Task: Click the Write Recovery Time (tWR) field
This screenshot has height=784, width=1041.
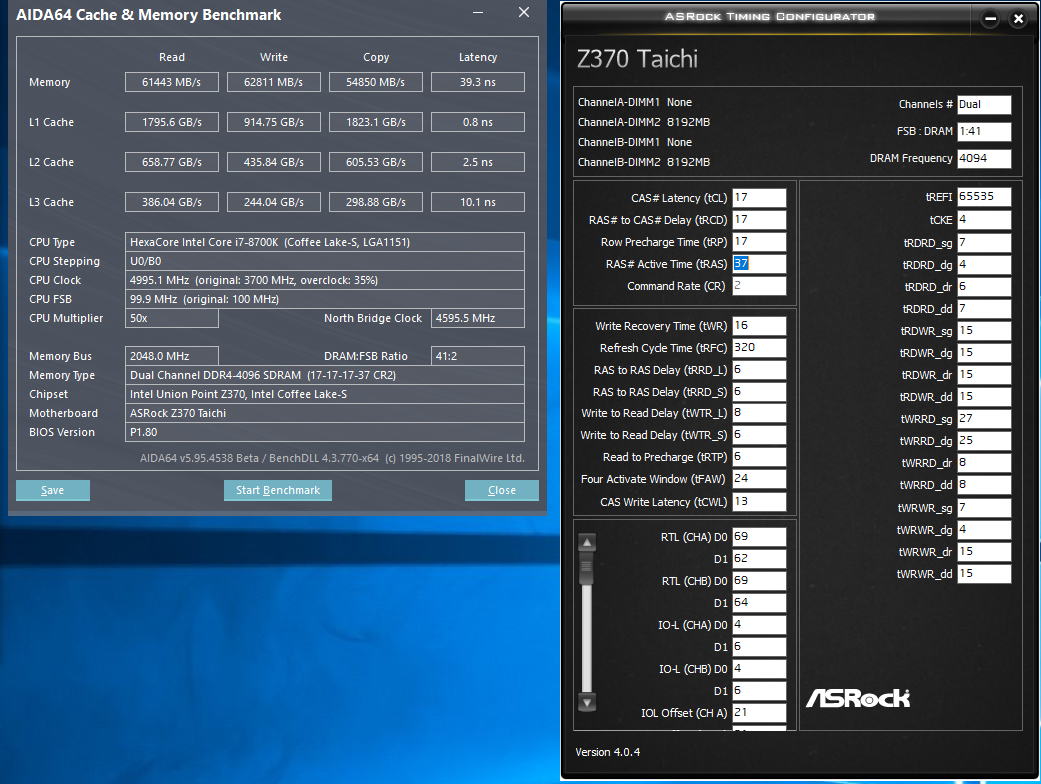Action: pyautogui.click(x=759, y=325)
